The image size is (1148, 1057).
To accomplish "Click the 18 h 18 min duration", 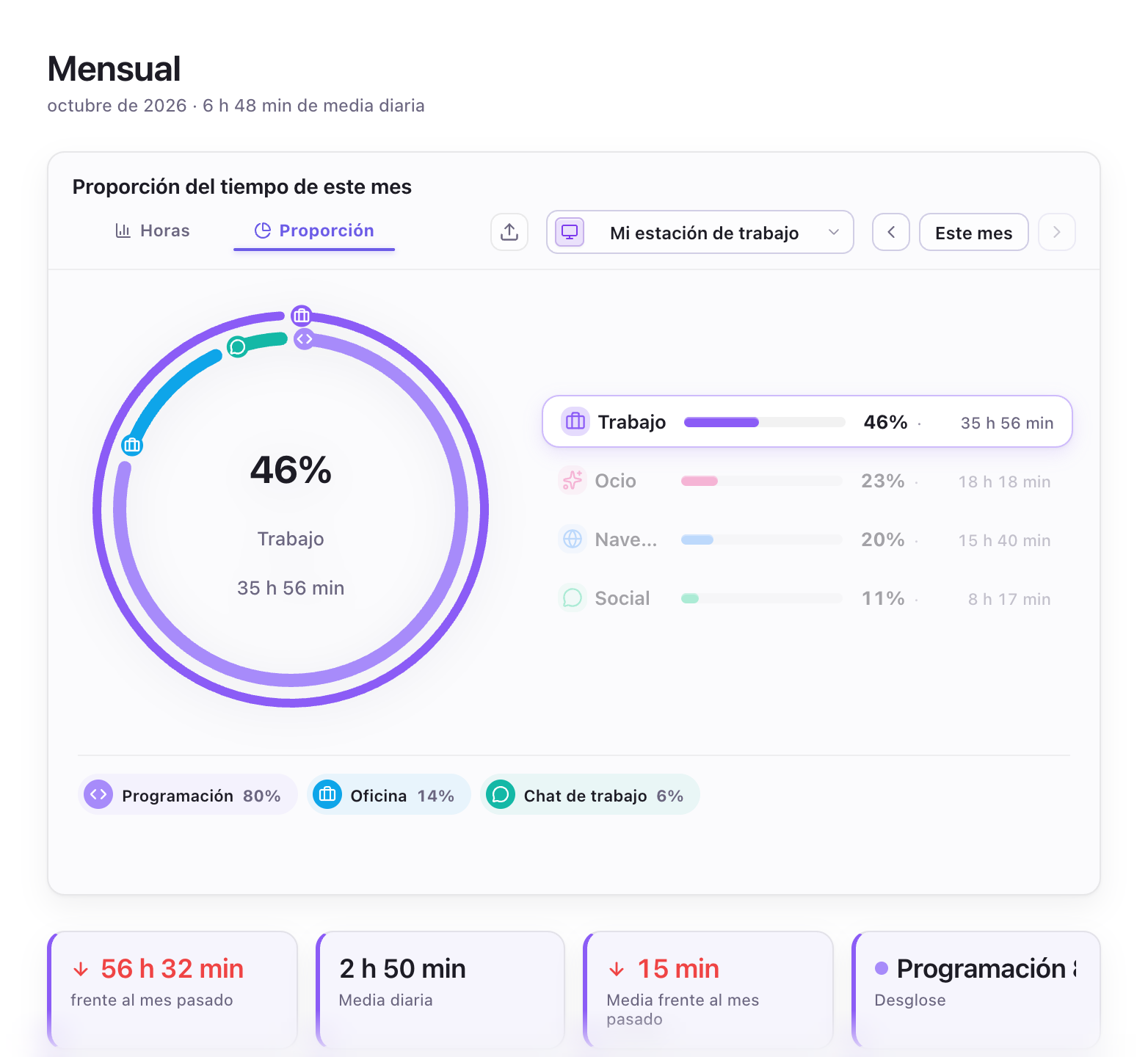I will (x=1004, y=482).
